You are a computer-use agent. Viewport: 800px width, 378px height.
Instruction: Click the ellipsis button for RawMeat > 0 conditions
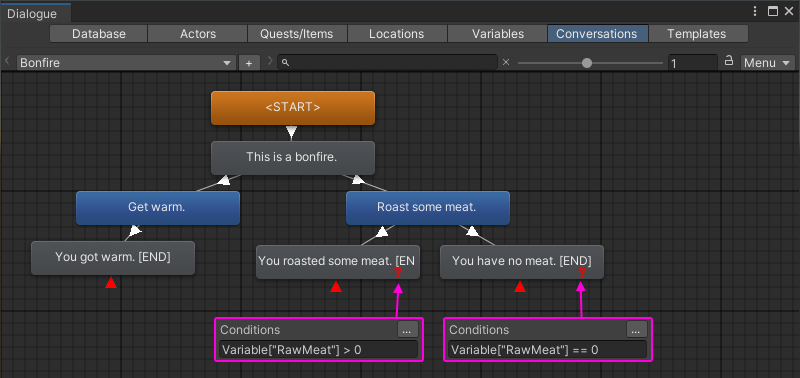[407, 330]
